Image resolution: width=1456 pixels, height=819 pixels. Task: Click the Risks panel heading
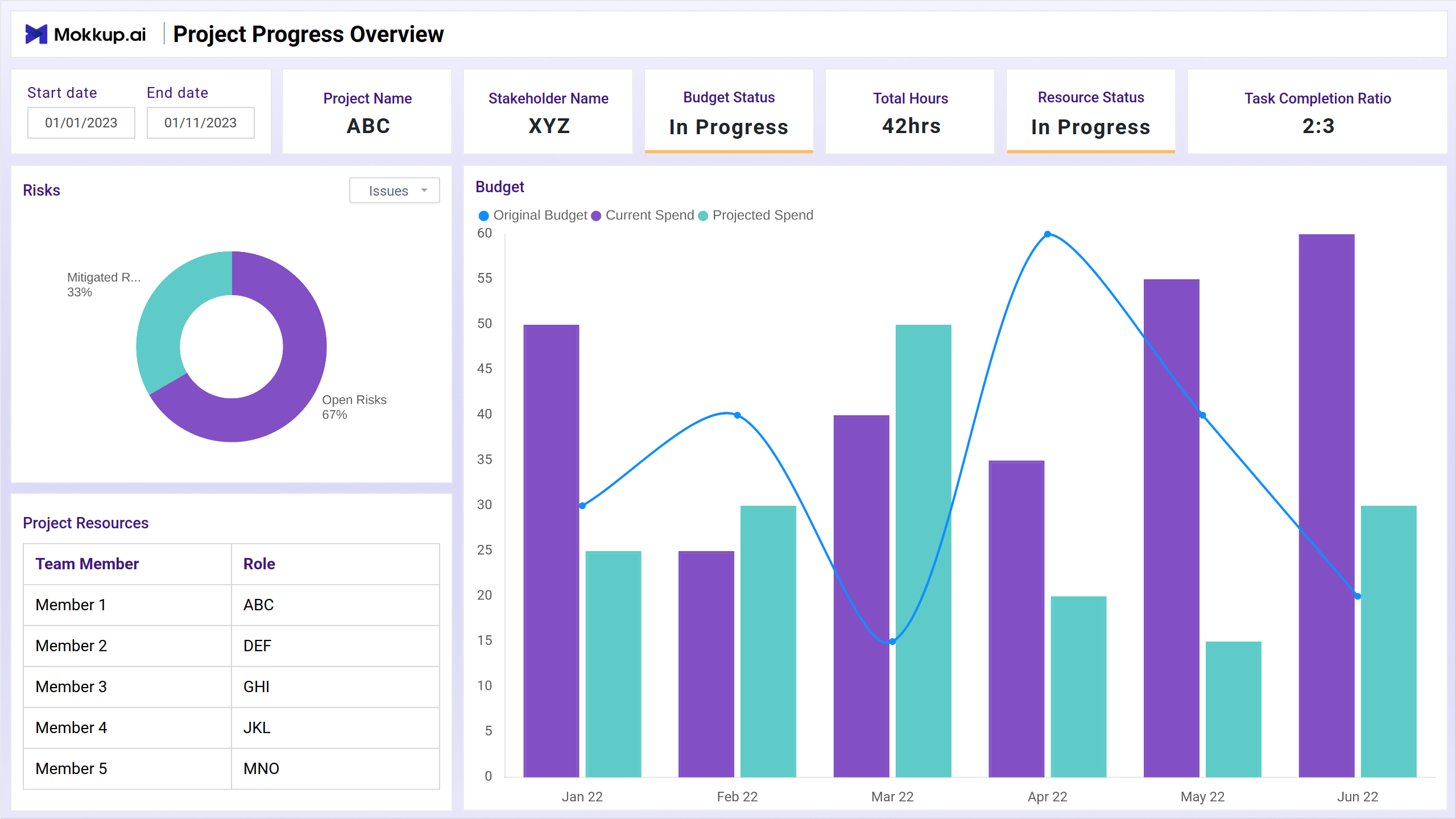[x=42, y=191]
